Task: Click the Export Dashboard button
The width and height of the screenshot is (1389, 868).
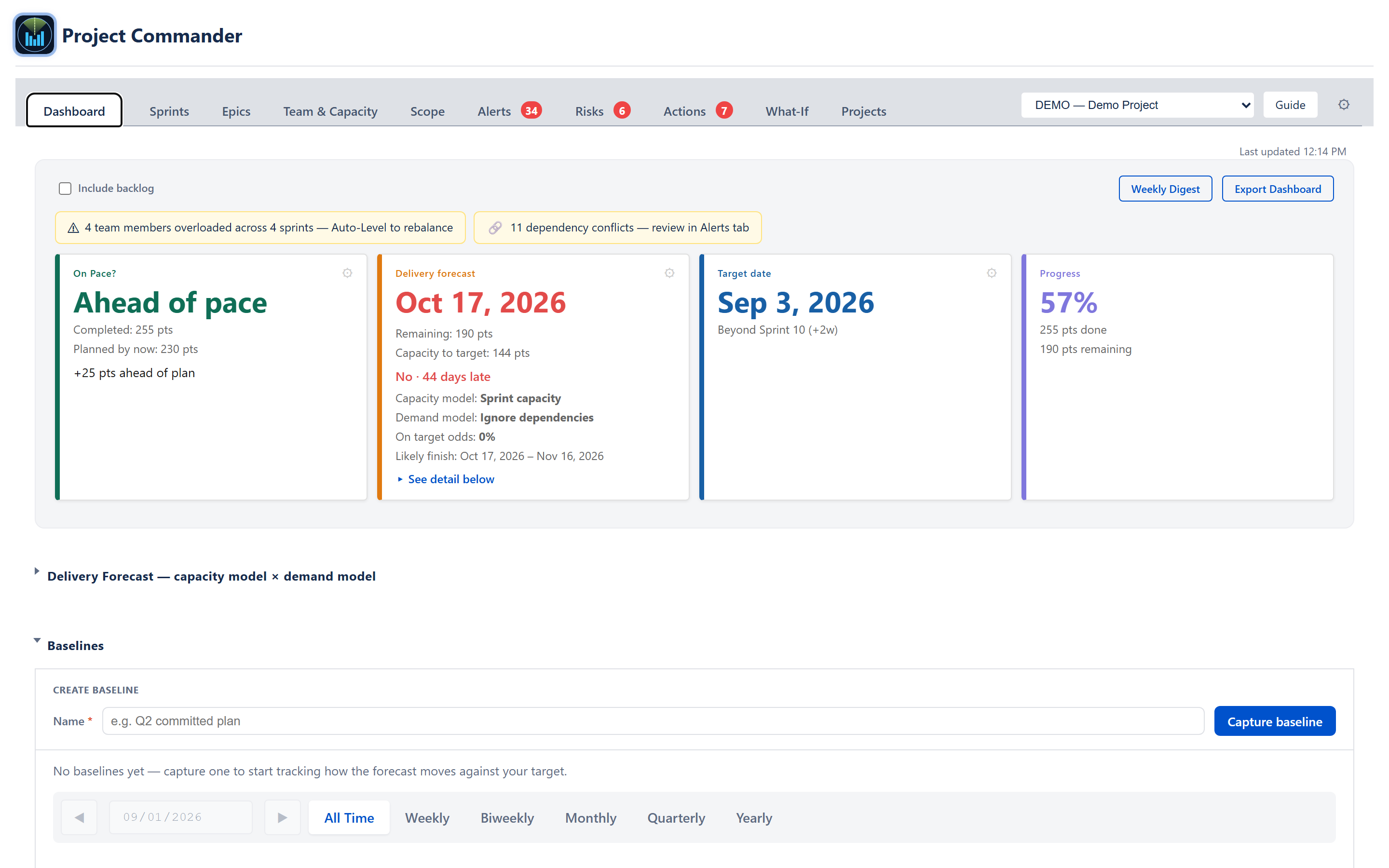Action: pyautogui.click(x=1278, y=189)
